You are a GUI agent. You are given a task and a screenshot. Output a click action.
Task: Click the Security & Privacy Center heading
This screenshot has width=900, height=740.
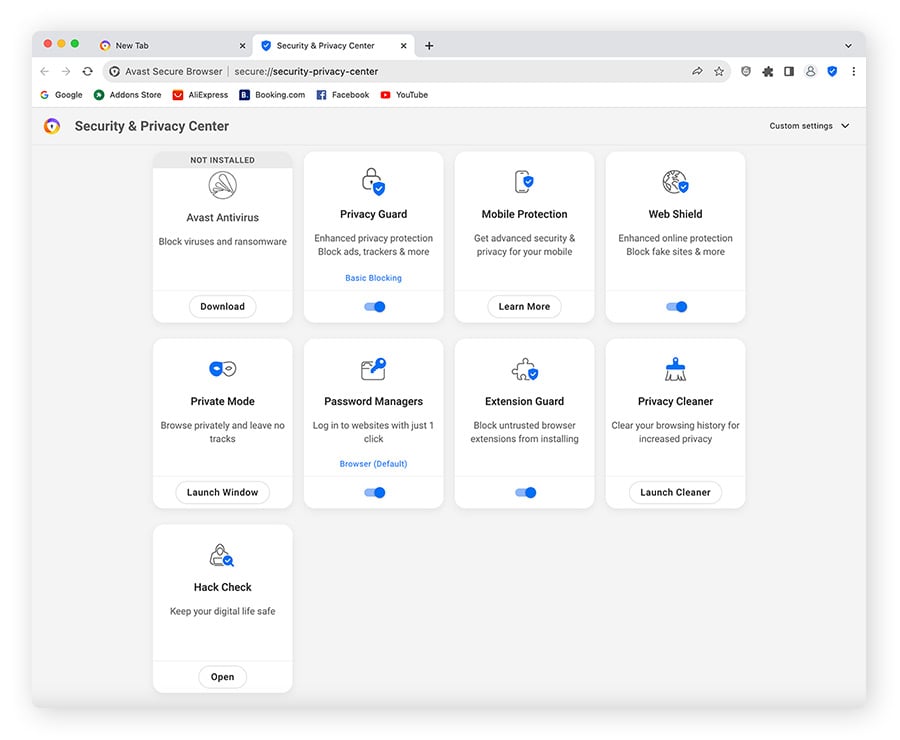[x=152, y=126]
